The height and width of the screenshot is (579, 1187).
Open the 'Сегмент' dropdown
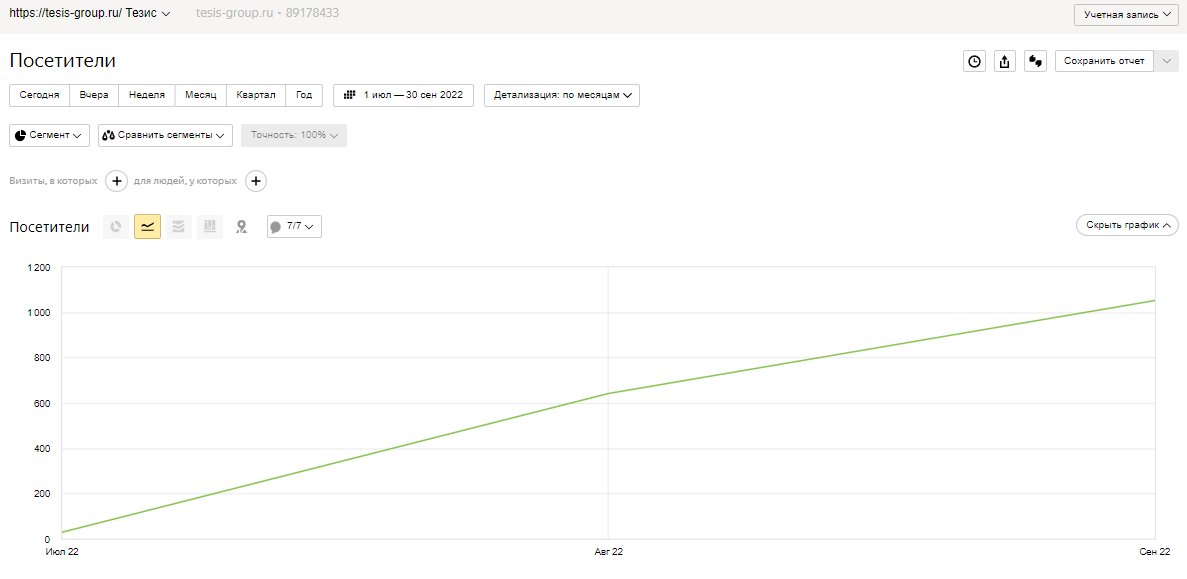tap(49, 135)
